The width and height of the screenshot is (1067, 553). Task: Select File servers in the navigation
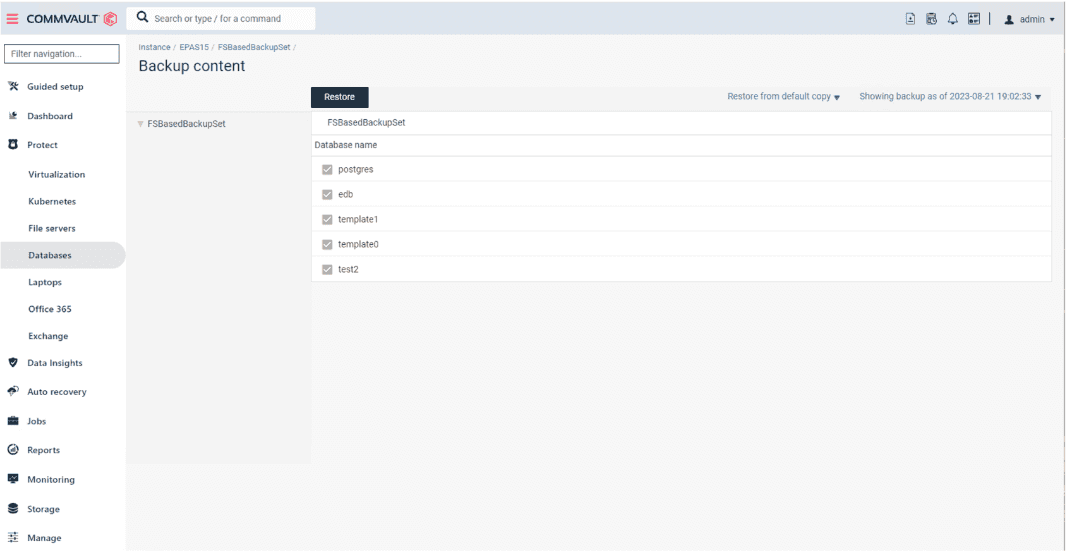[x=51, y=228]
